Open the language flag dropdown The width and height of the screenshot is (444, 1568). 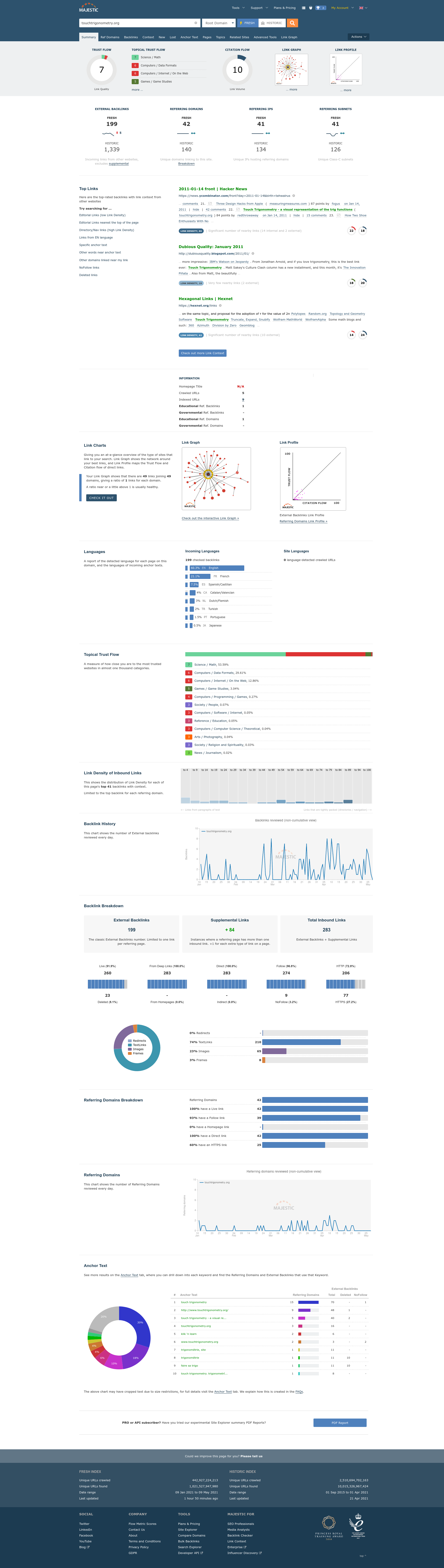point(363,8)
